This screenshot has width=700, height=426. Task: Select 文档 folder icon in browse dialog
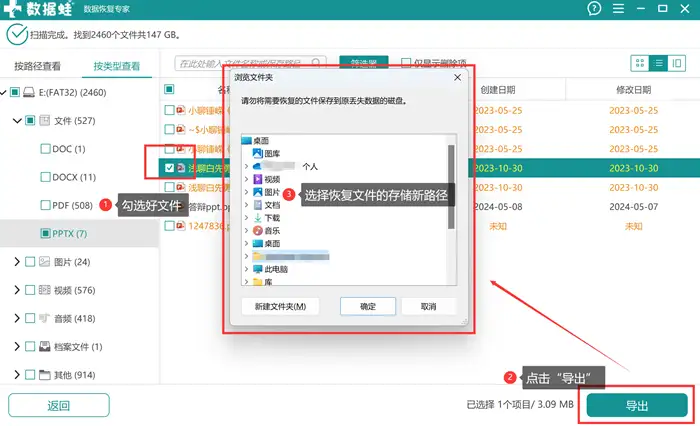(x=258, y=205)
